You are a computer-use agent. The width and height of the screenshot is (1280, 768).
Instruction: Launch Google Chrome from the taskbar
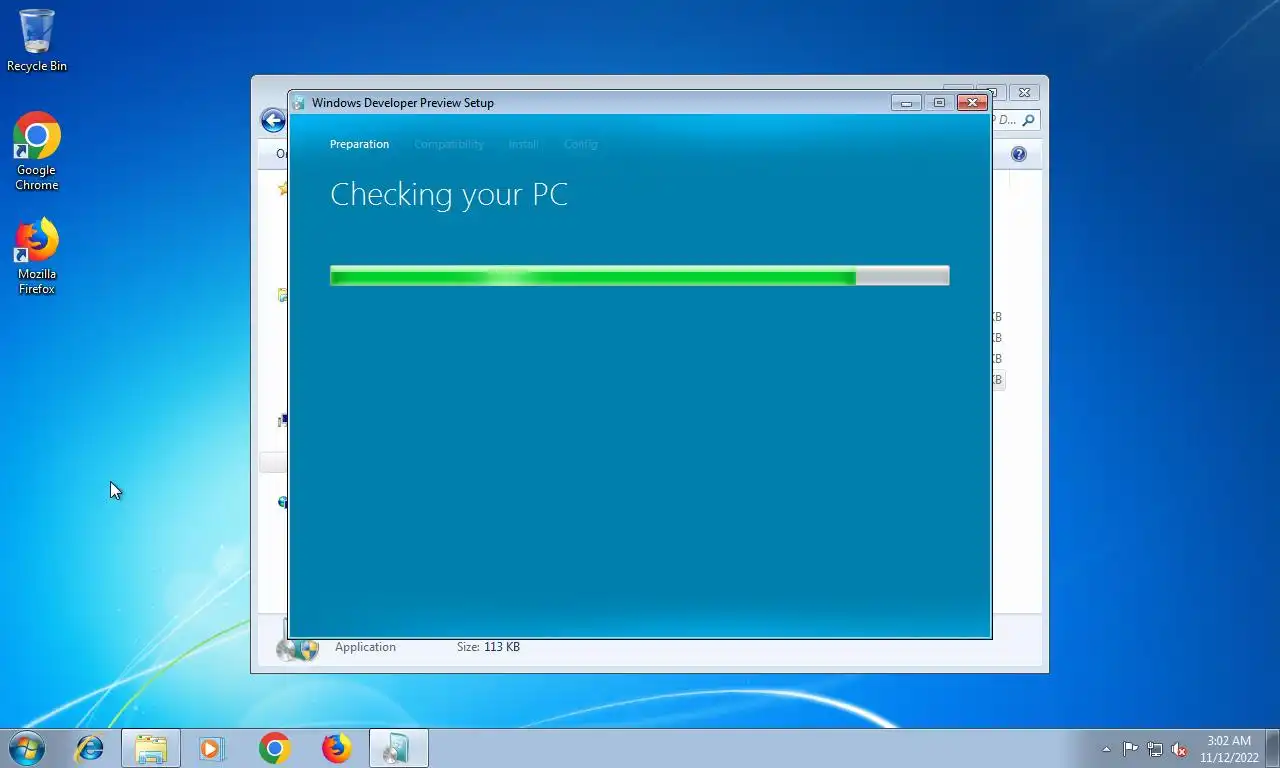(274, 748)
